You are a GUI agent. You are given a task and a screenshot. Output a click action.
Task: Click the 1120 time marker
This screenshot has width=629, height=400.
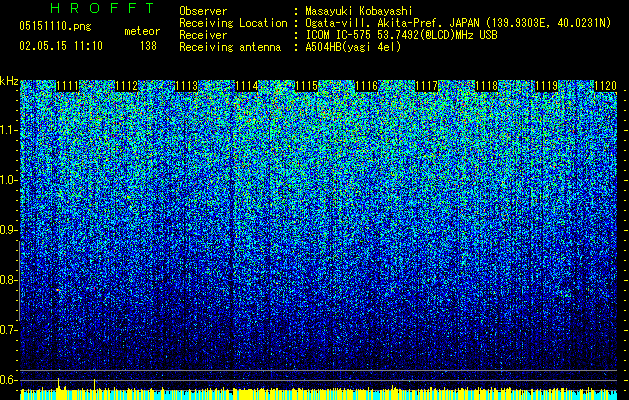pos(605,86)
